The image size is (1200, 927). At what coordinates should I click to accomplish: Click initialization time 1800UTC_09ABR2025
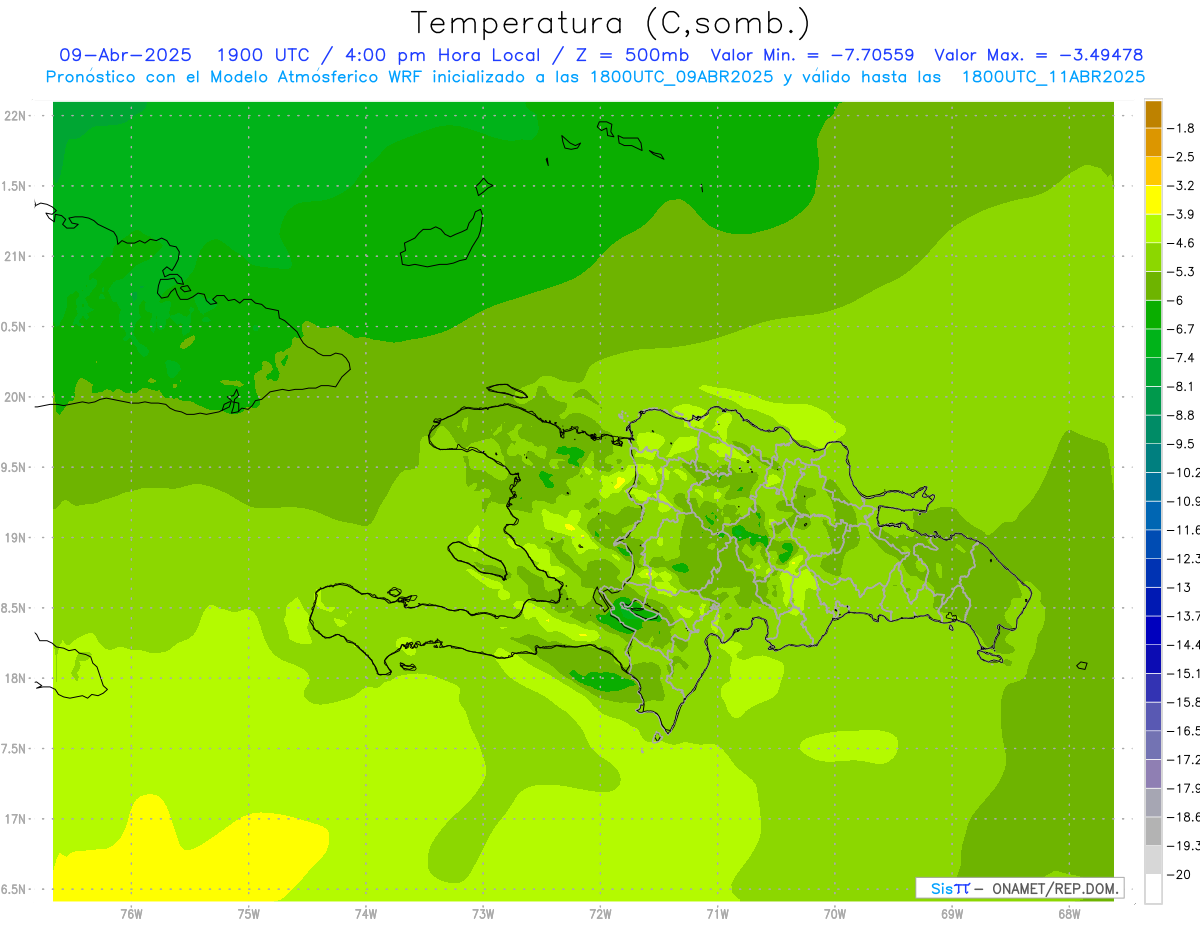coord(682,77)
